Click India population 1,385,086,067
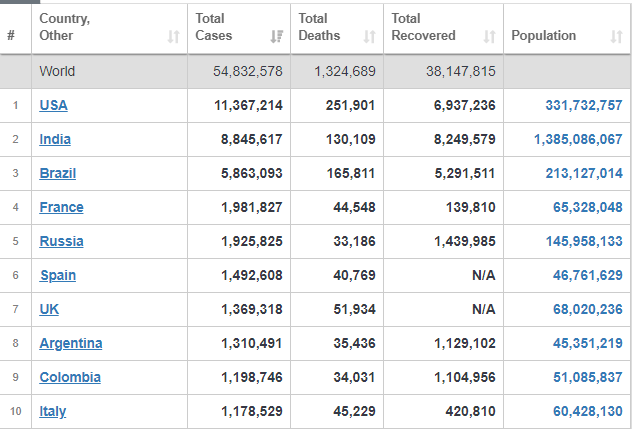This screenshot has width=633, height=429. click(578, 139)
